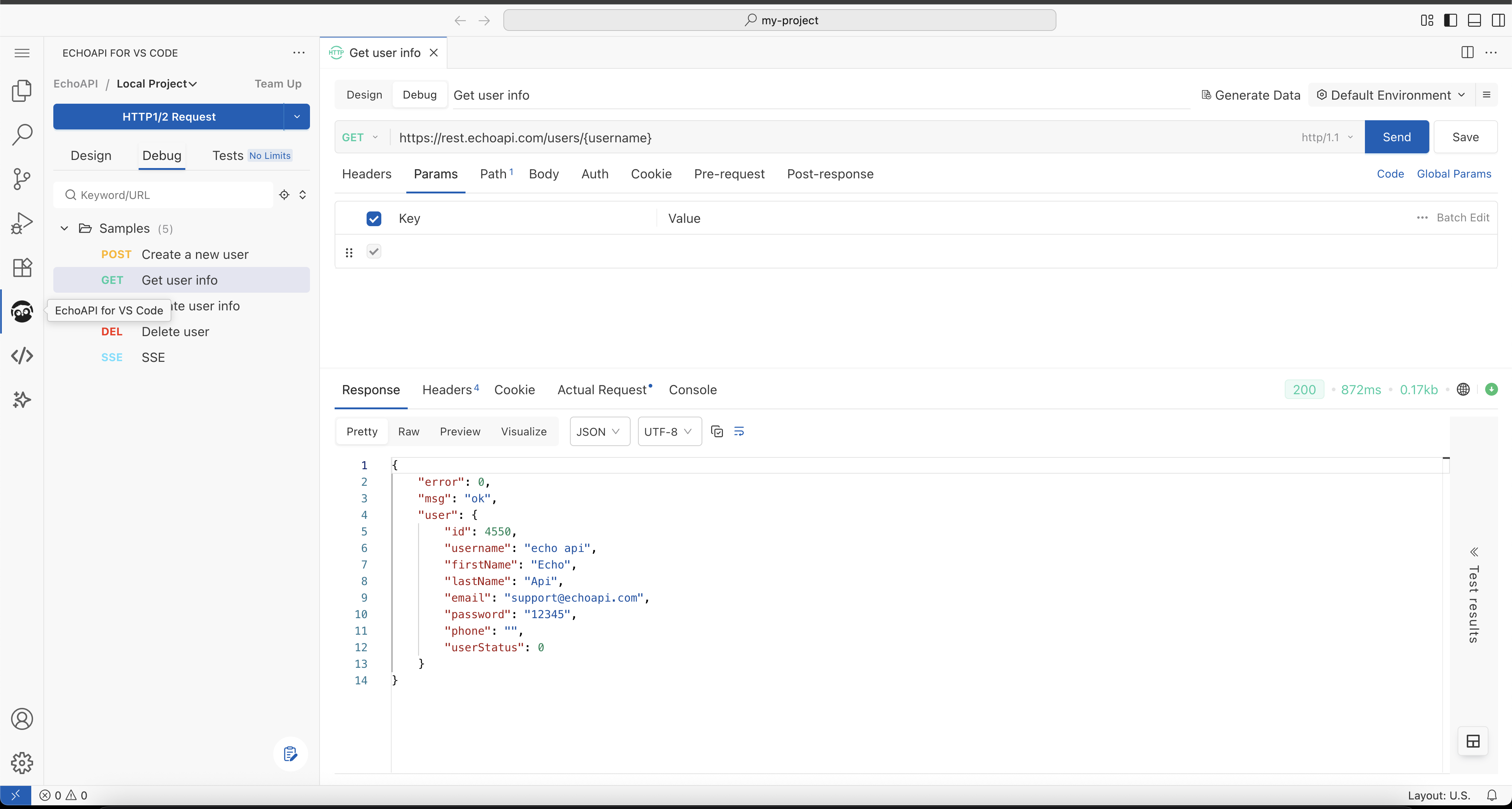This screenshot has height=809, width=1512.
Task: Open the notifications bell
Action: click(x=1492, y=795)
